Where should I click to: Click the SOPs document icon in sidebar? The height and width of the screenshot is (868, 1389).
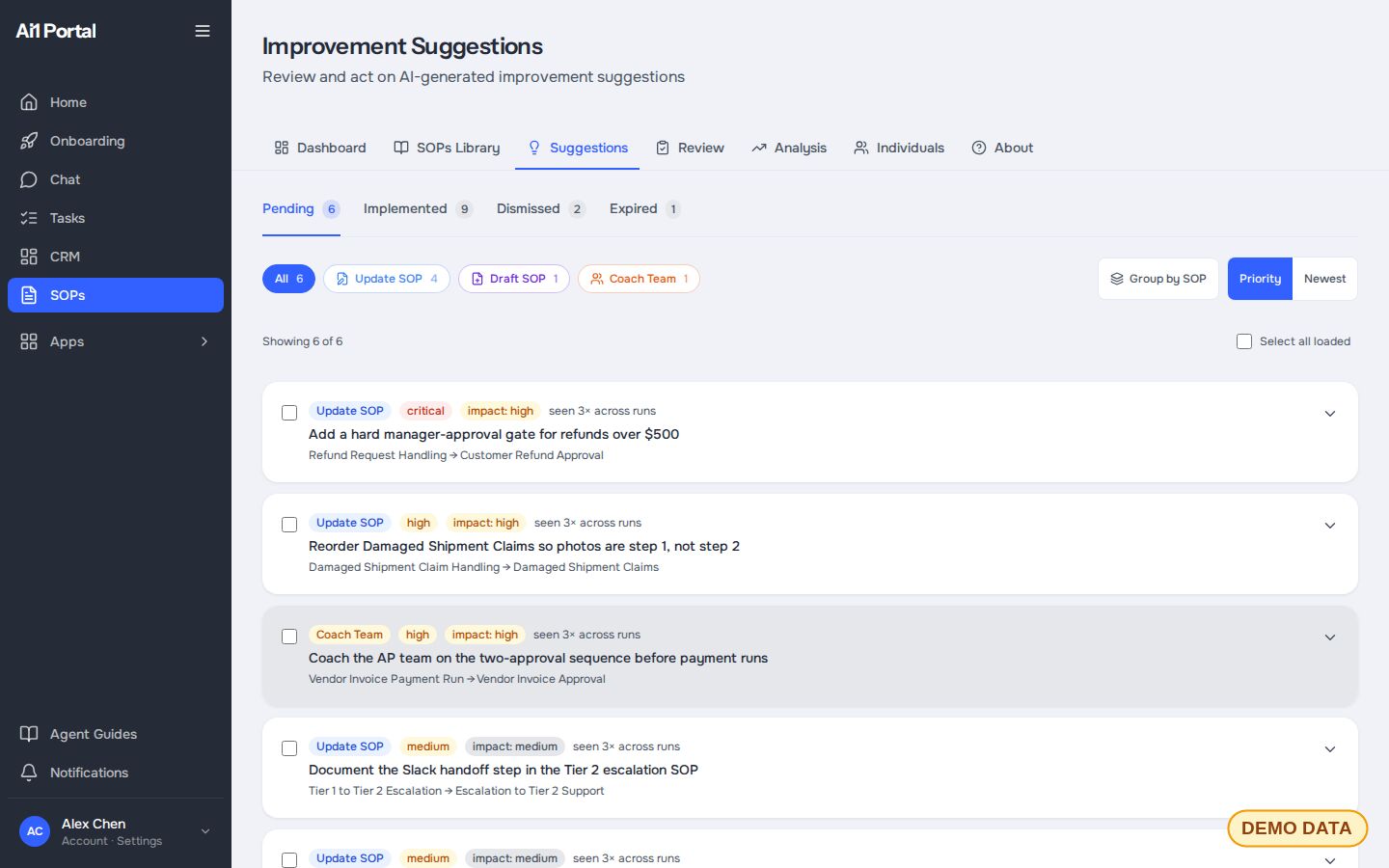pos(29,295)
